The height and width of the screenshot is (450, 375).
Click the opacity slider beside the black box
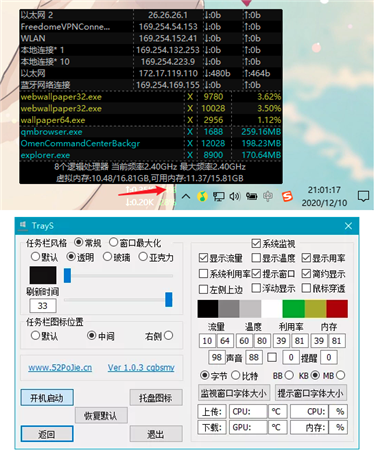click(118, 276)
